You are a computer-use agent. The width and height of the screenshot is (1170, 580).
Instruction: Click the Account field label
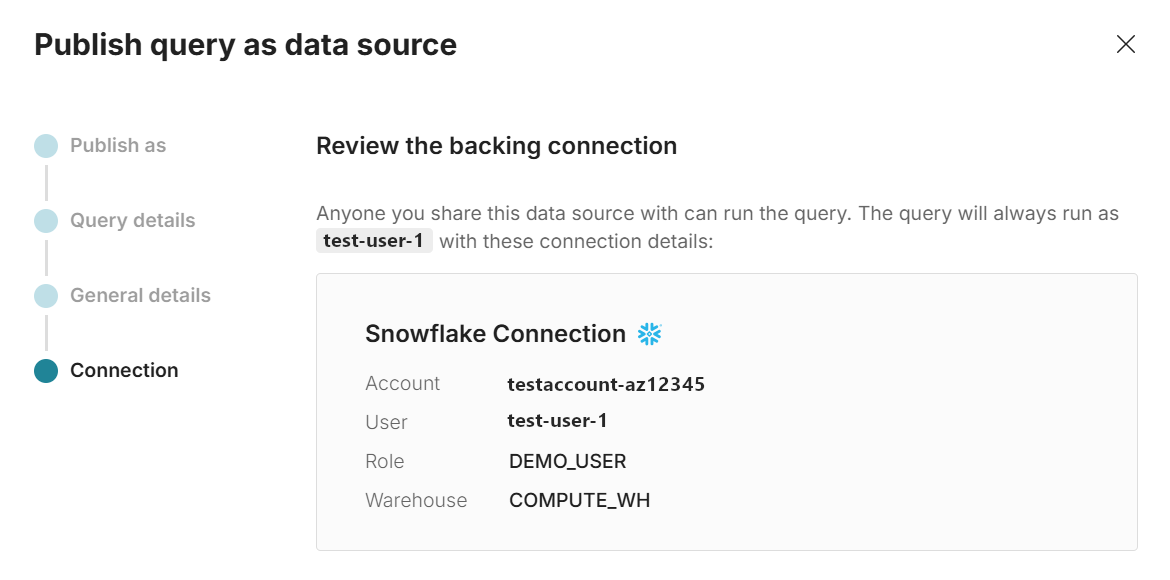point(402,384)
